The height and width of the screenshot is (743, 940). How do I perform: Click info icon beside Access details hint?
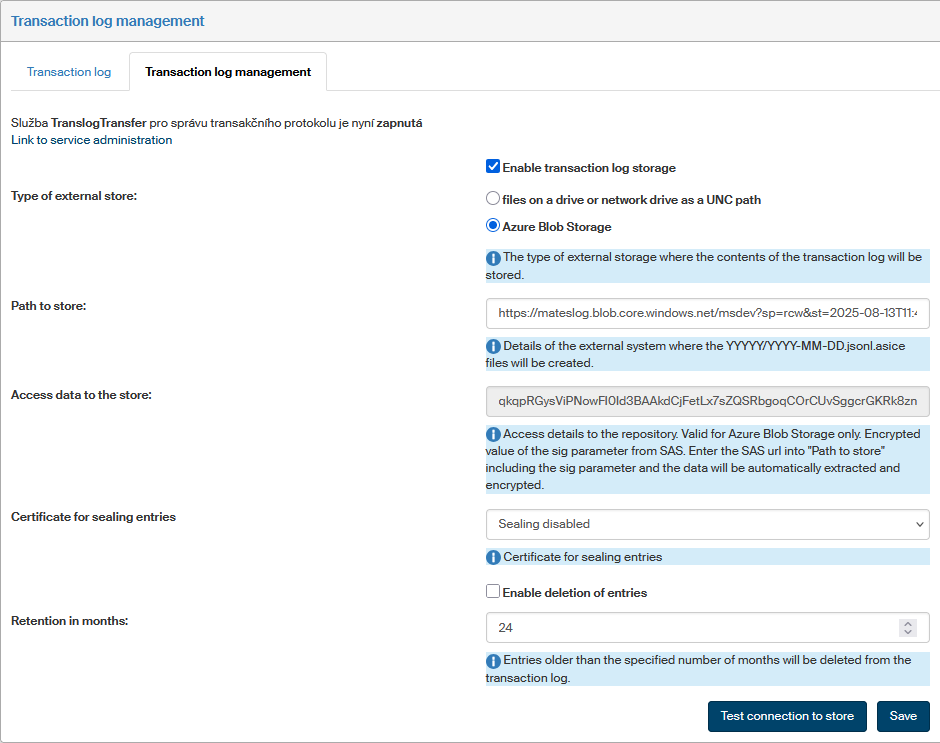493,435
